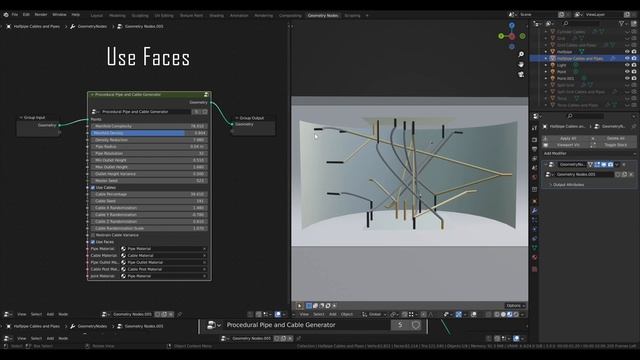This screenshot has width=640, height=360.
Task: Click the node group icon on generator node header
Action: pyautogui.click(x=206, y=95)
